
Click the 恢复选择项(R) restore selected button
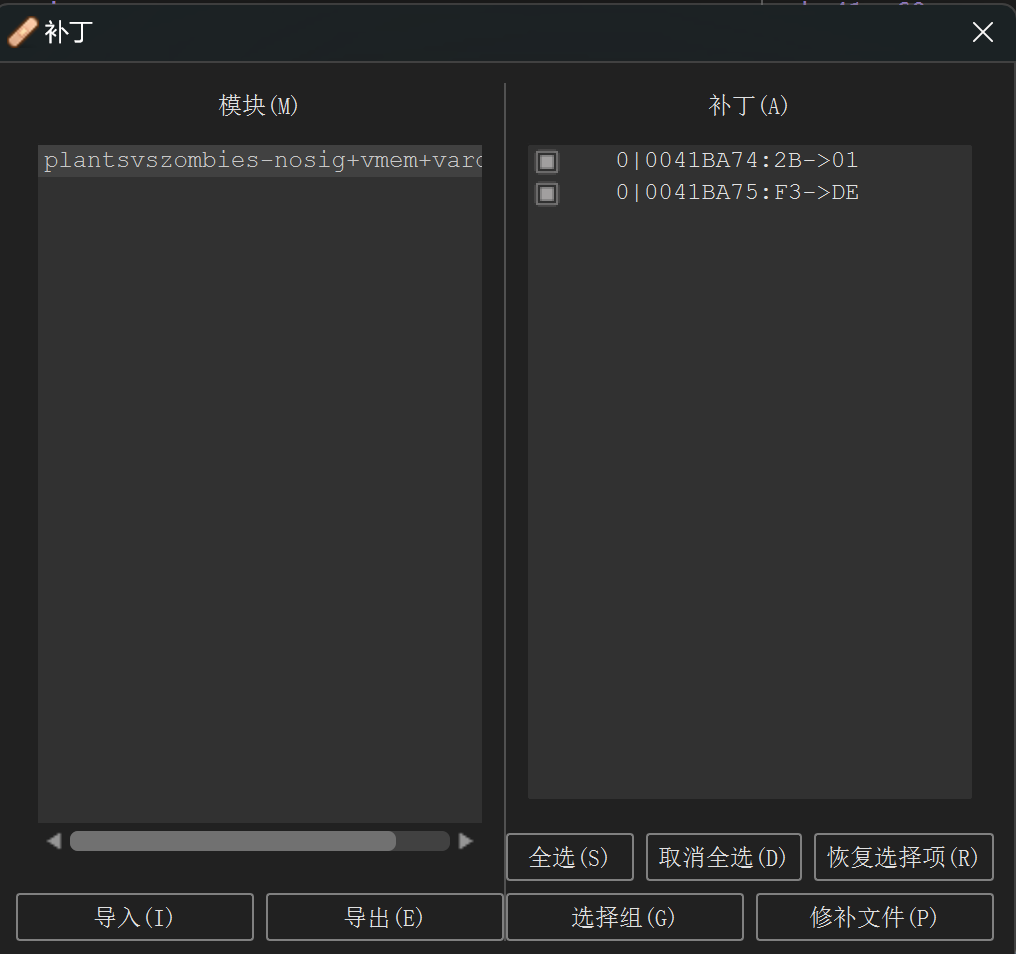pyautogui.click(x=903, y=858)
